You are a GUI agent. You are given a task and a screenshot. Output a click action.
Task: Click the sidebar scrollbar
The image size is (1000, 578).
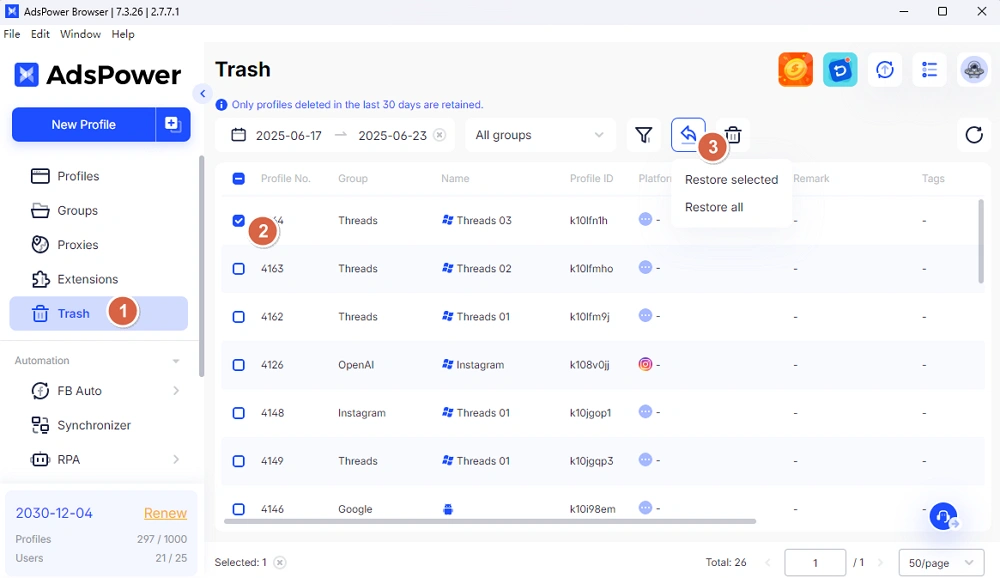click(202, 266)
